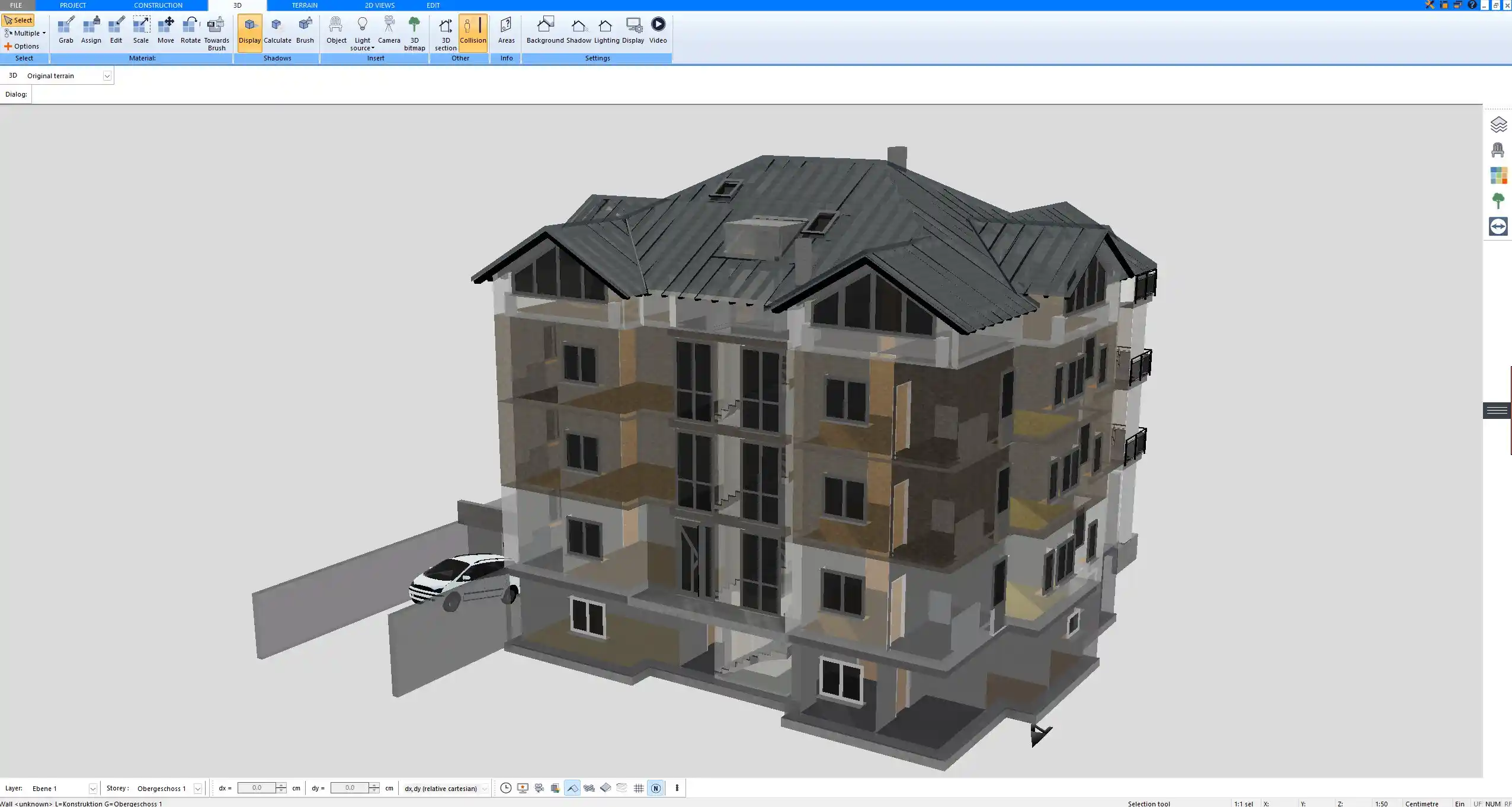Open the Assign material tool
This screenshot has height=807, width=1512.
[91, 30]
